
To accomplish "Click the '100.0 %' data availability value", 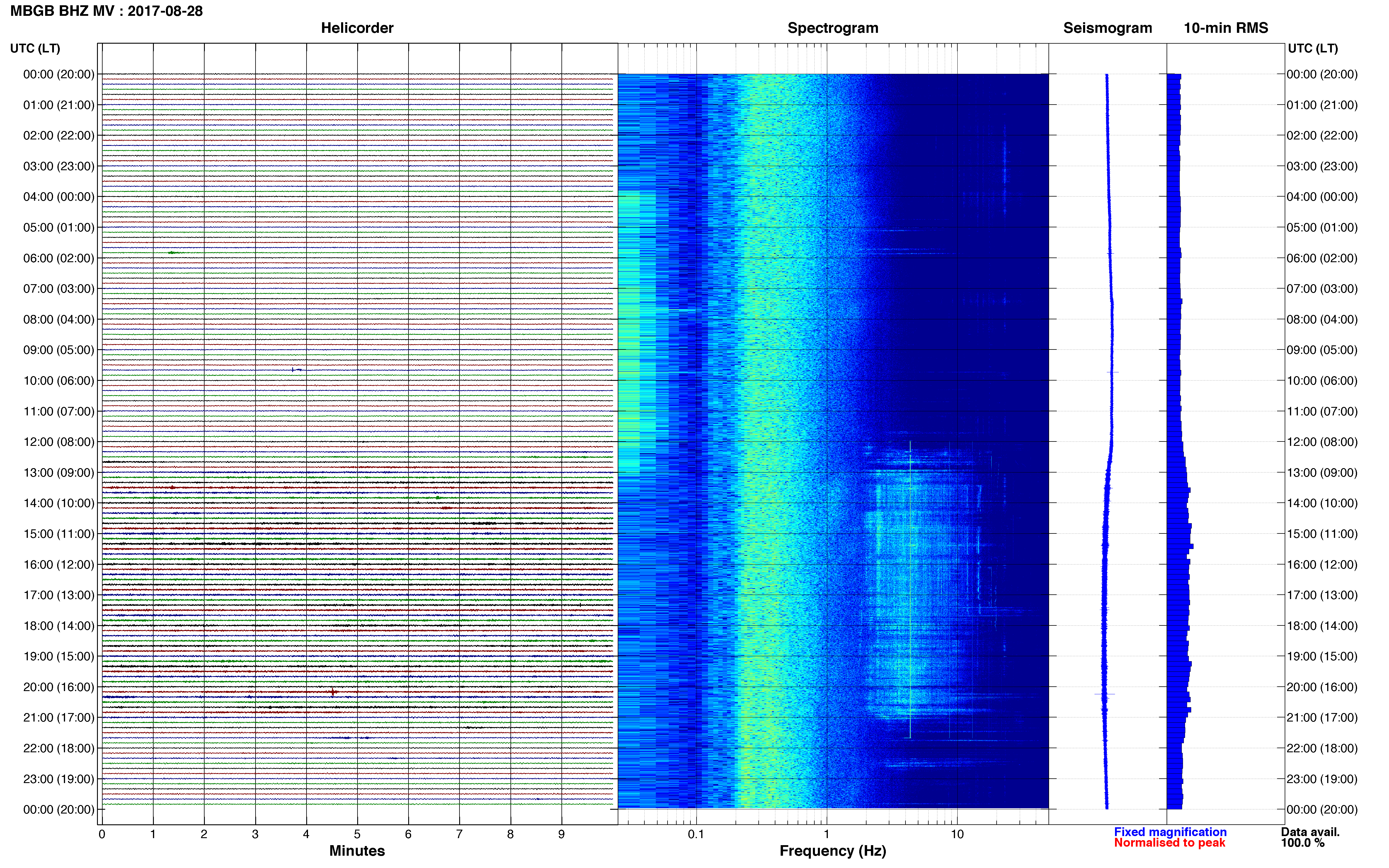I will [1303, 843].
